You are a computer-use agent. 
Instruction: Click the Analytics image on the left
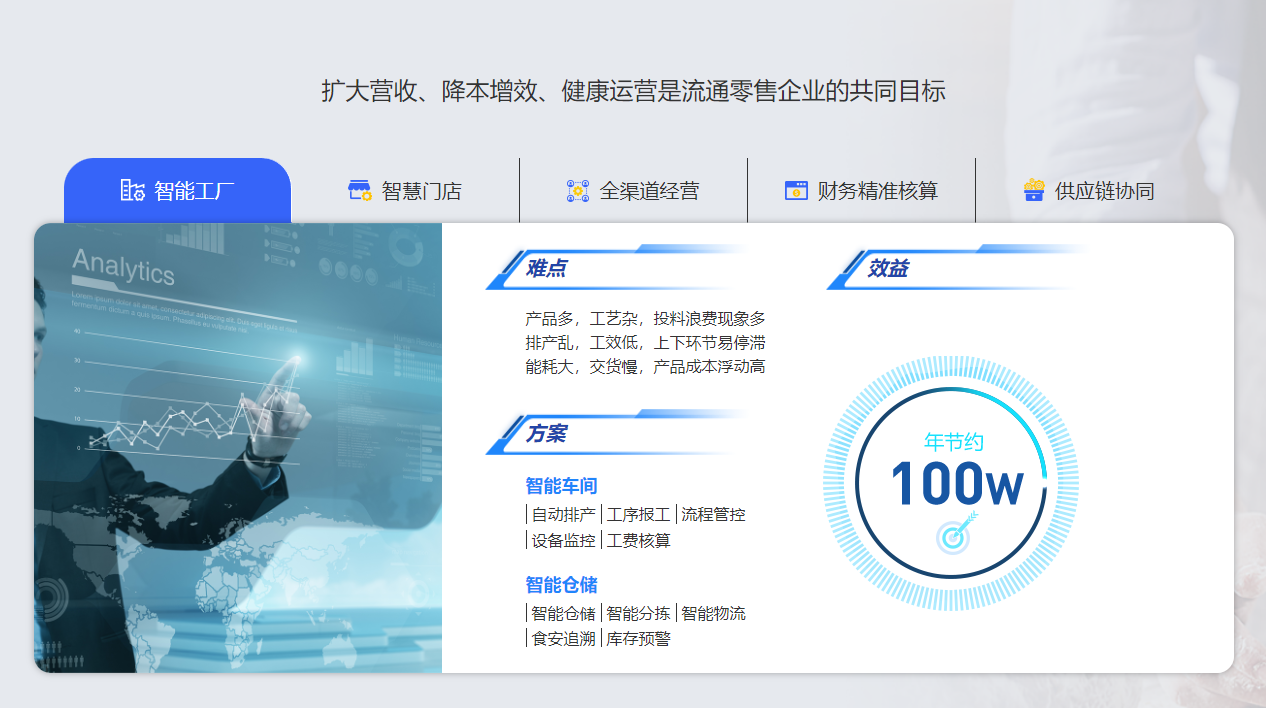pos(238,448)
